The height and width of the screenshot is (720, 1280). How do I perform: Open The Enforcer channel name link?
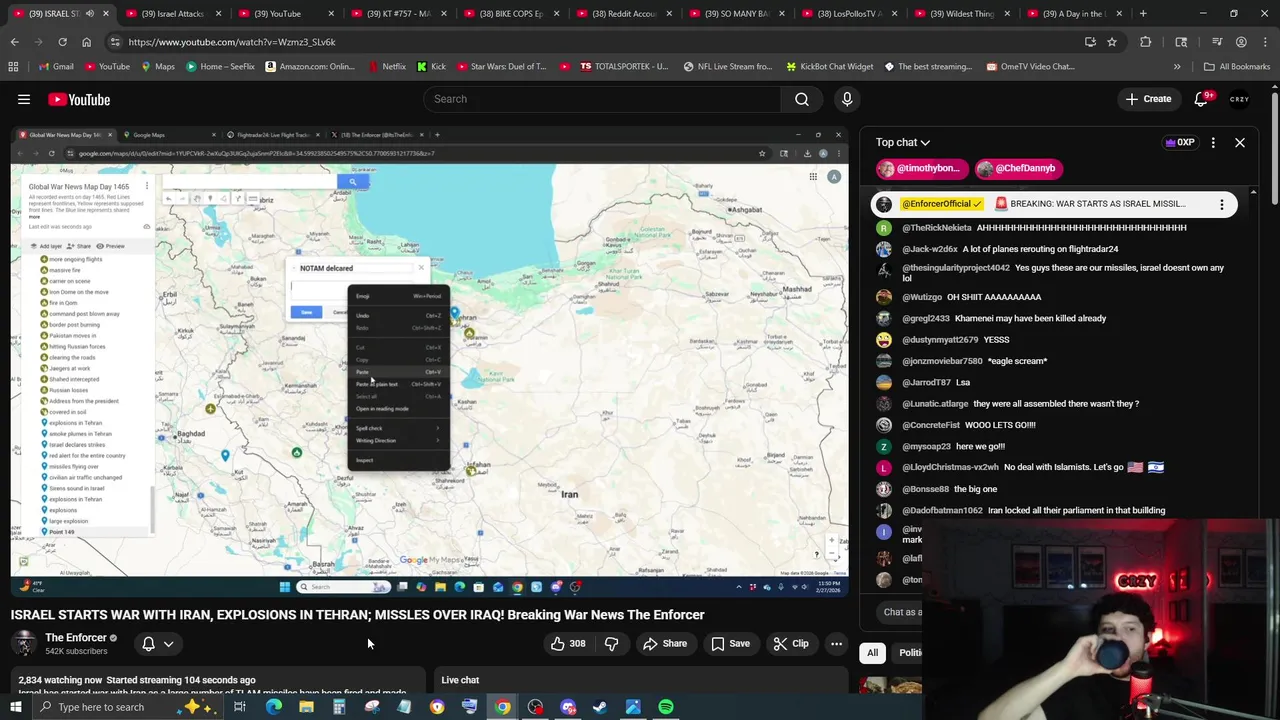click(76, 638)
